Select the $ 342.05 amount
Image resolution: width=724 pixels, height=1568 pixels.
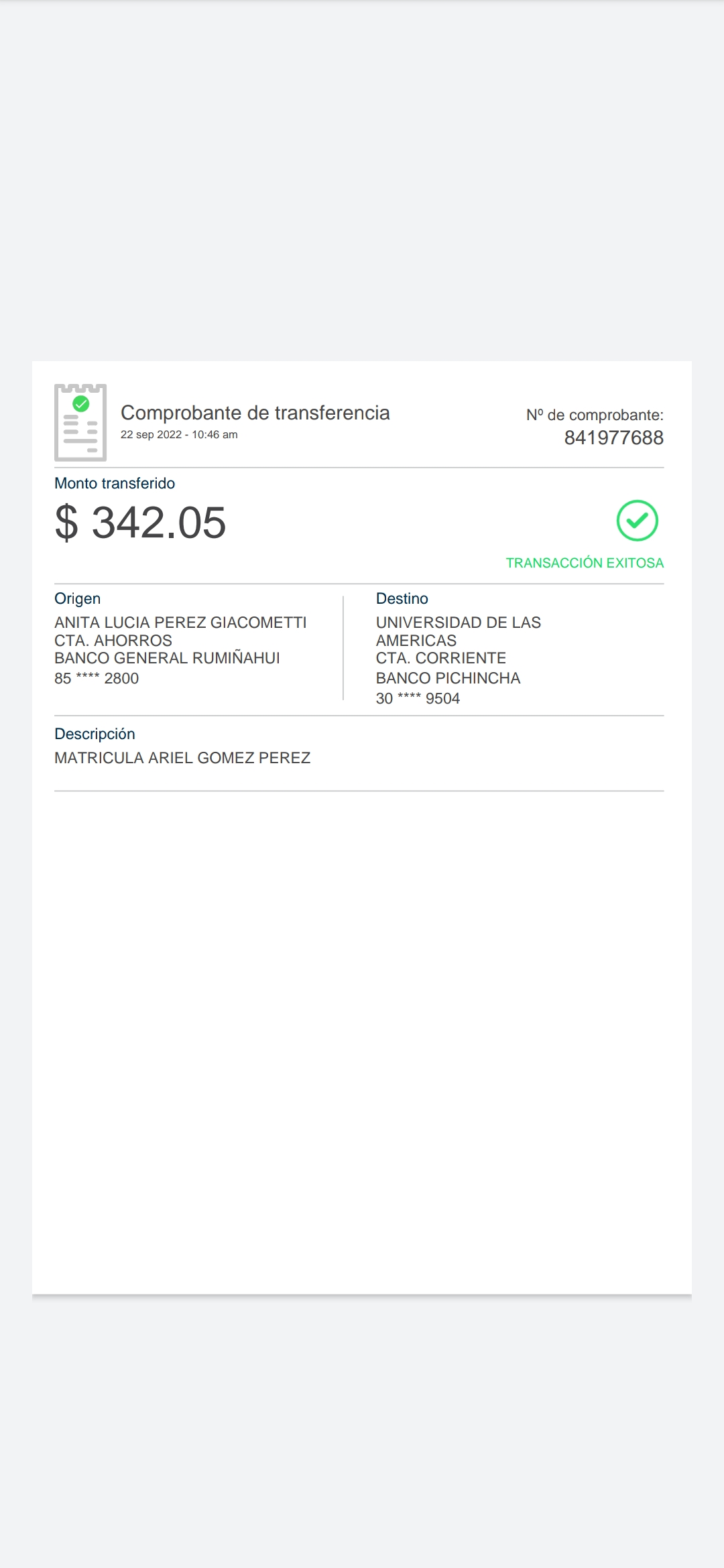click(141, 523)
